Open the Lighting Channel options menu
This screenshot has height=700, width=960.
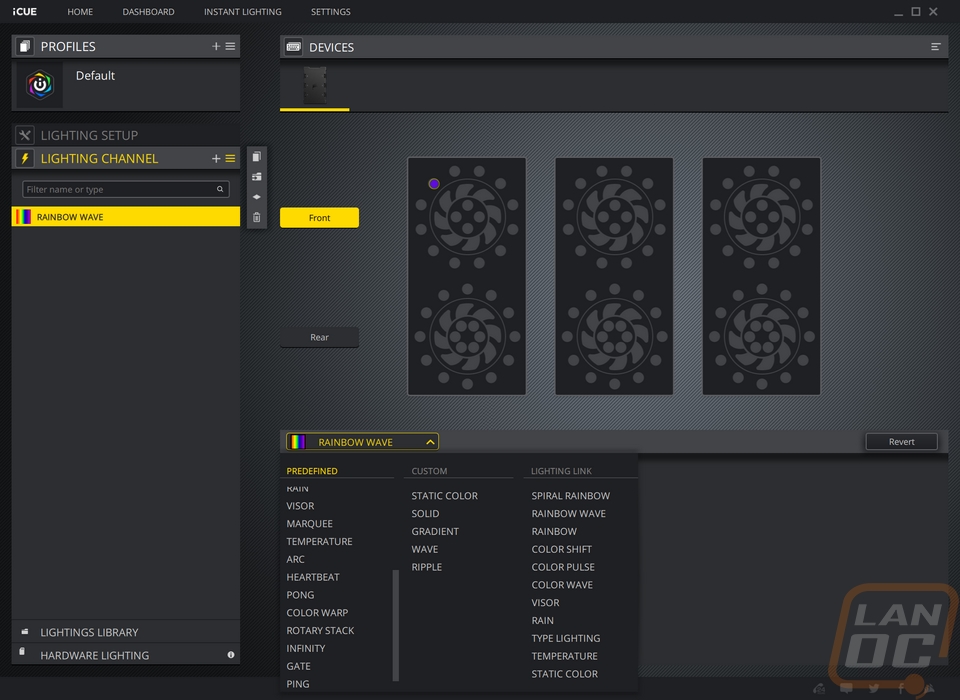pos(230,159)
